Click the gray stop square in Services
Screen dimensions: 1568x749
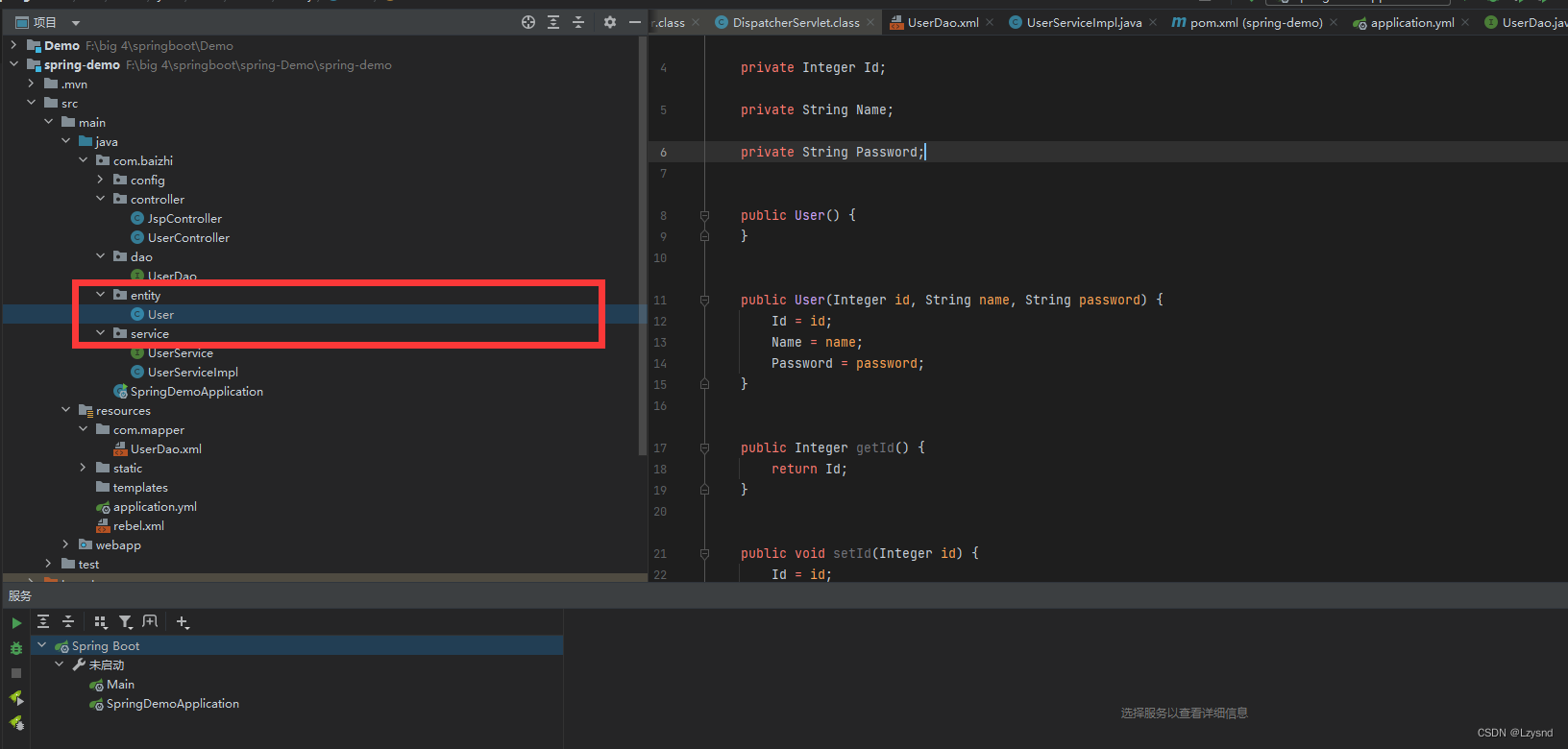coord(16,673)
